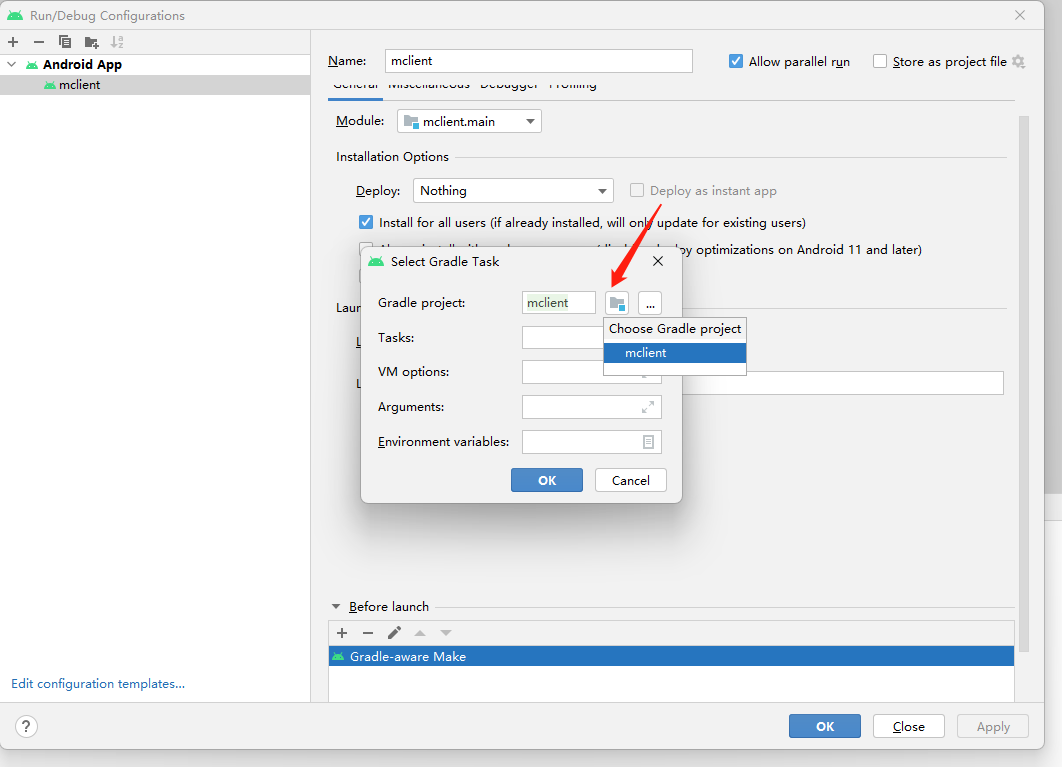The height and width of the screenshot is (767, 1062).
Task: Move before launch task down arrow
Action: pos(446,633)
